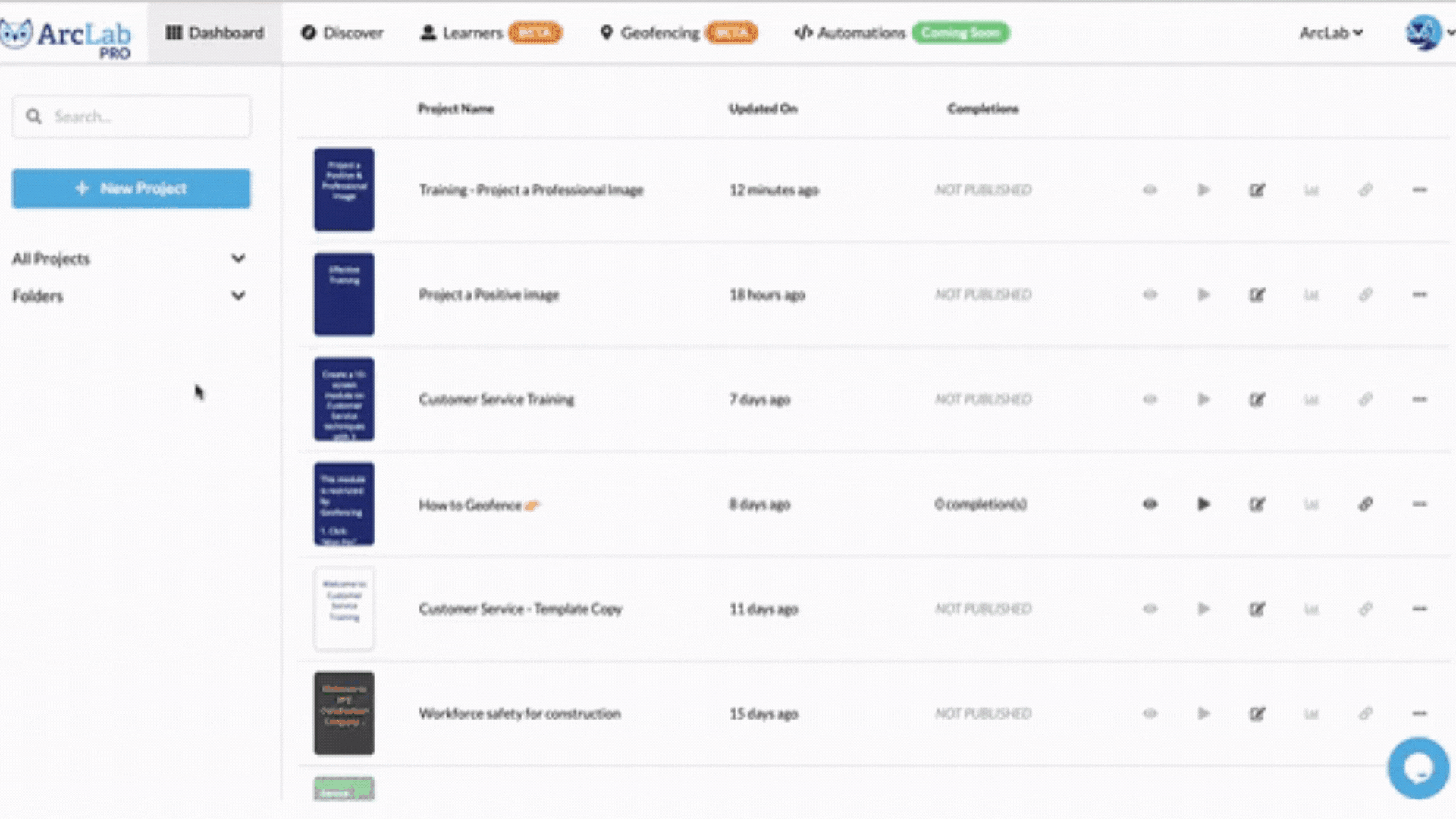This screenshot has height=819, width=1456.
Task: Open more options for Customer Service - Template Copy
Action: [x=1420, y=609]
